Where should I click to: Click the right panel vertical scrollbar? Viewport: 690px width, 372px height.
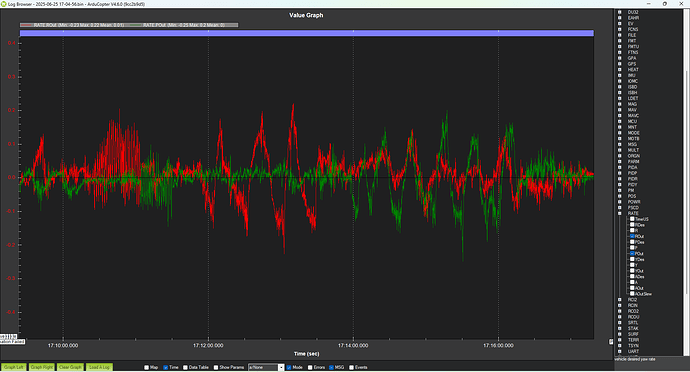(x=687, y=180)
